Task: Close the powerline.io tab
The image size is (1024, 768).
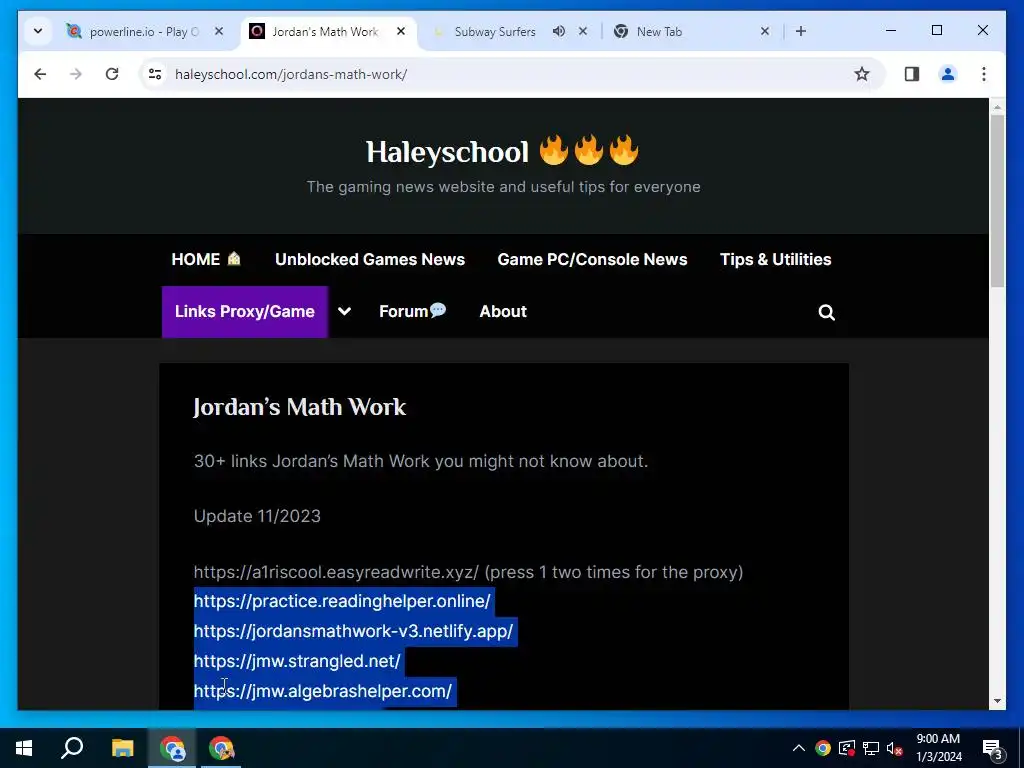Action: tap(219, 31)
